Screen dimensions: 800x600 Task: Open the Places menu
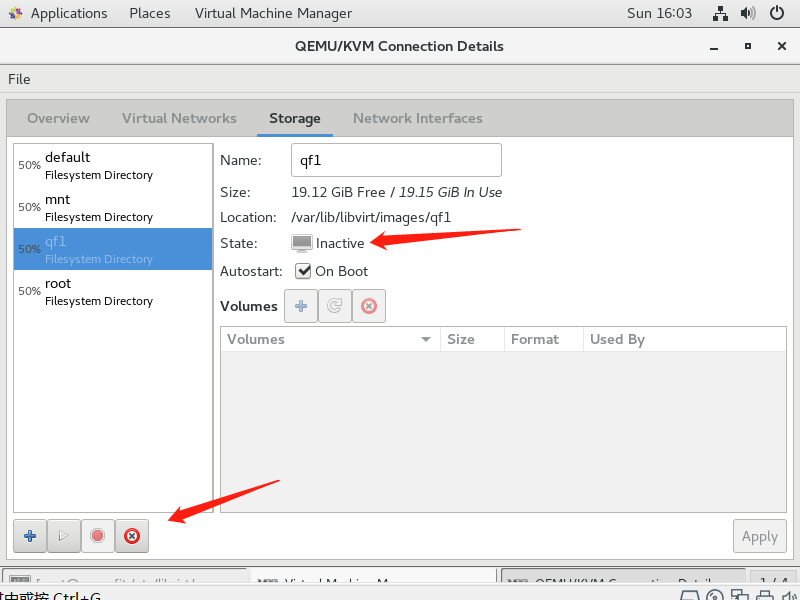pyautogui.click(x=149, y=13)
